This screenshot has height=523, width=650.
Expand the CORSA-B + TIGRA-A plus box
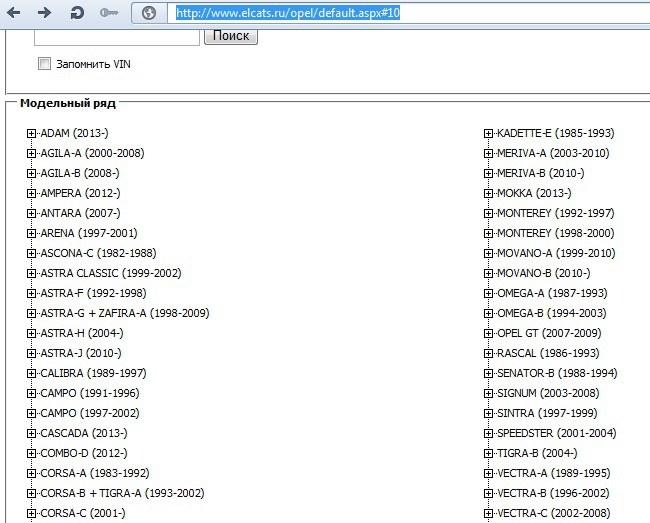(32, 493)
